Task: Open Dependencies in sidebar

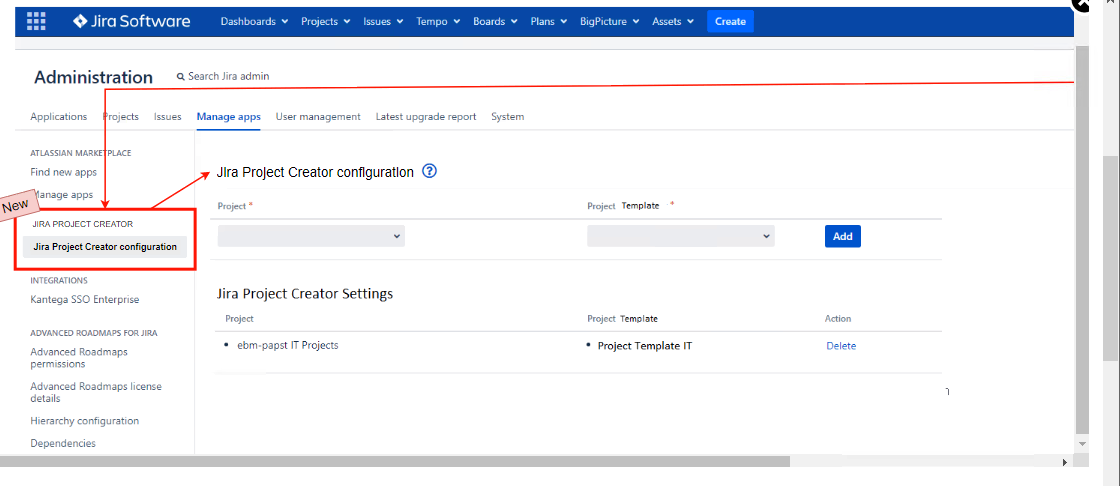Action: click(63, 443)
